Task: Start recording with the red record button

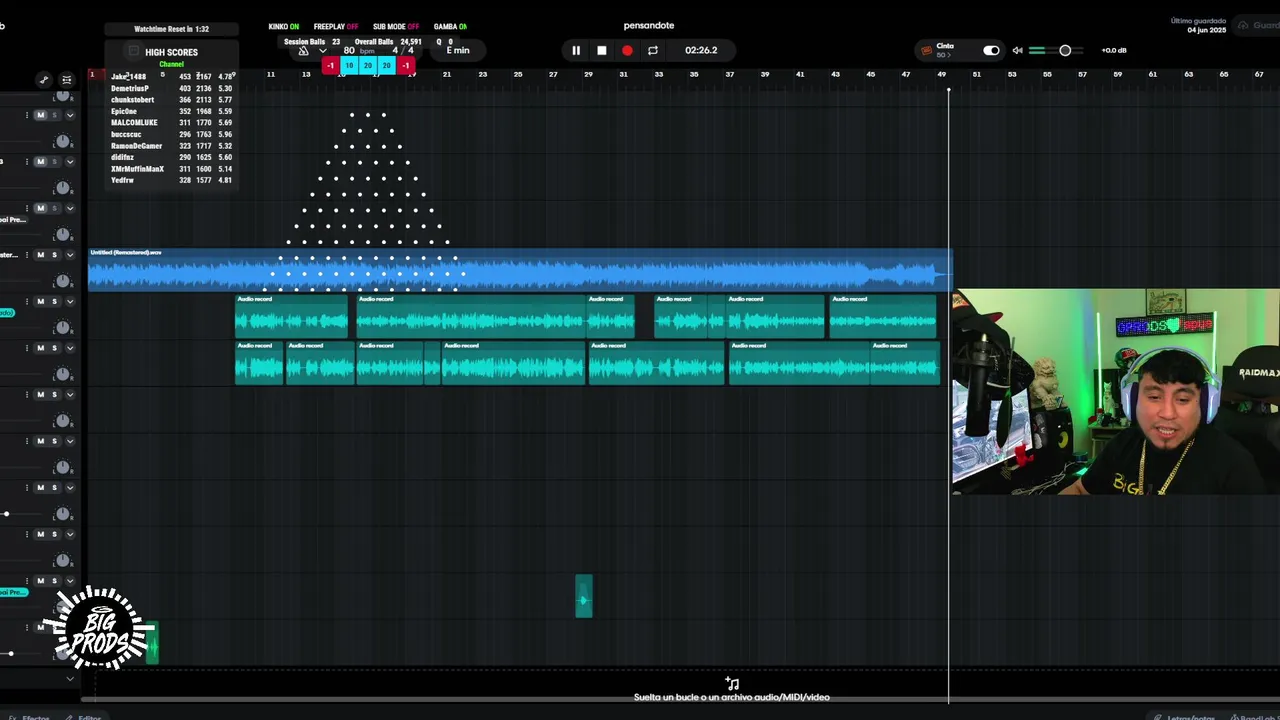Action: 627,50
